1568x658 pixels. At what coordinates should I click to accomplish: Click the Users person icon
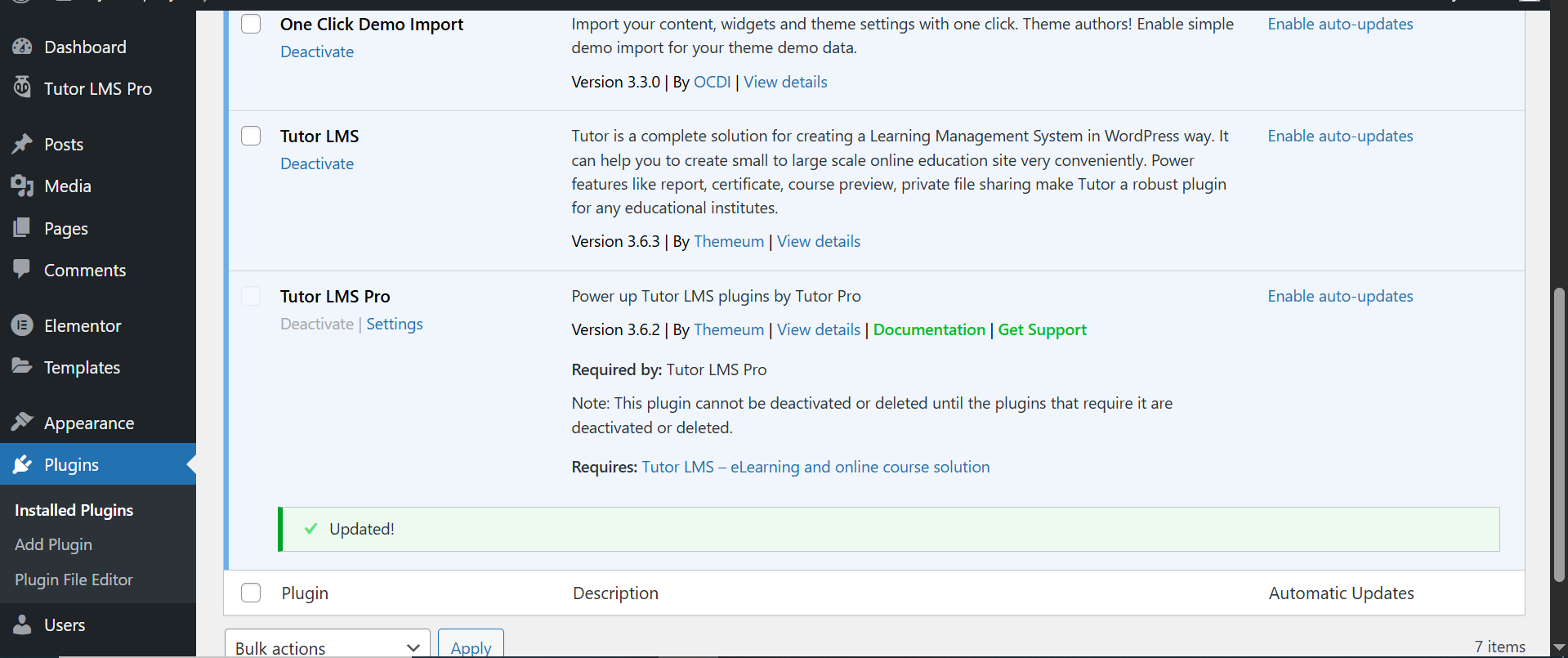click(x=22, y=624)
